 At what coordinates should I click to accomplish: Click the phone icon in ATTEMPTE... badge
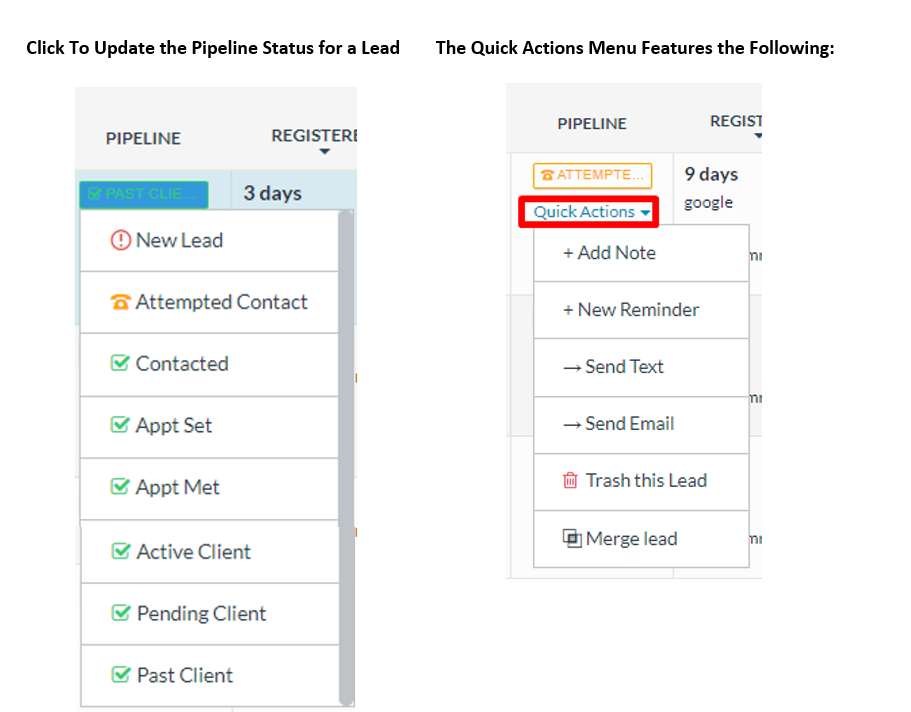[x=547, y=175]
